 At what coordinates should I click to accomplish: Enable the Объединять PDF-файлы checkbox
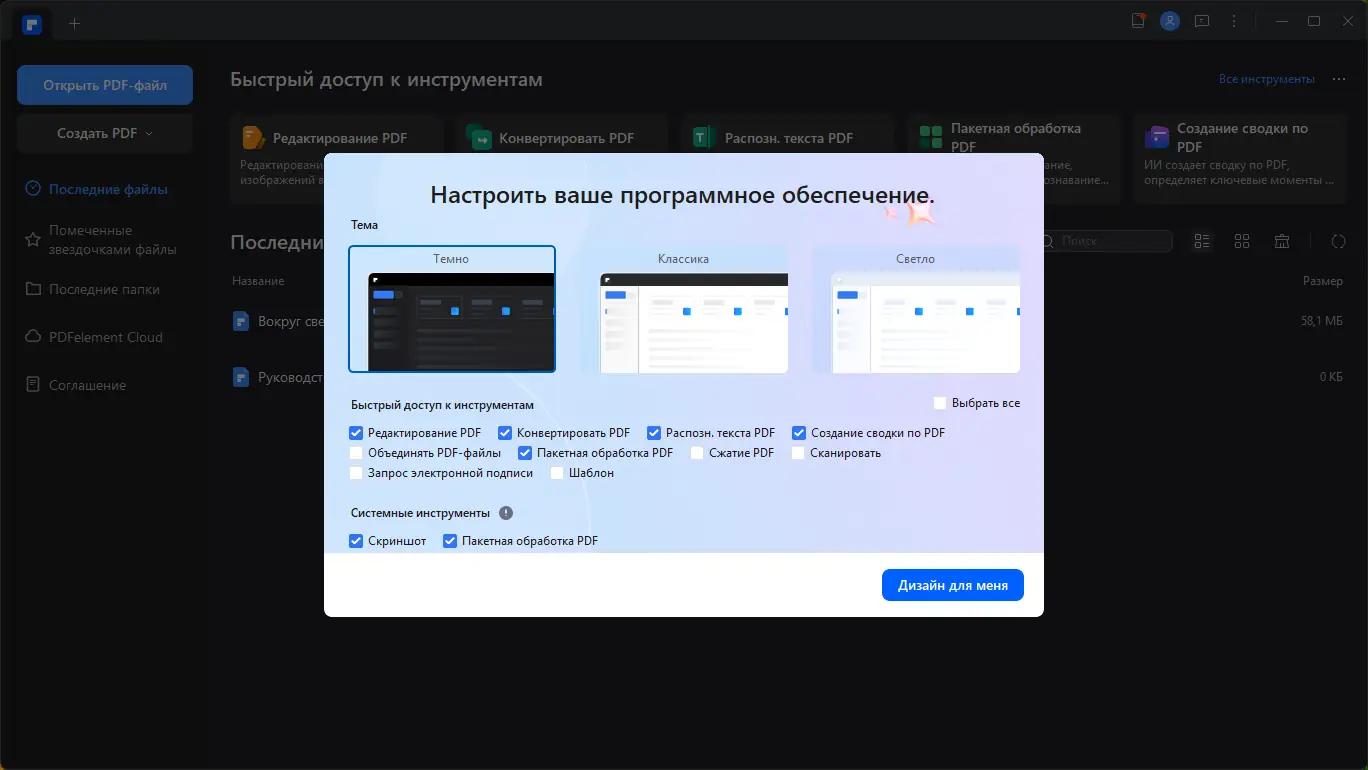[356, 452]
